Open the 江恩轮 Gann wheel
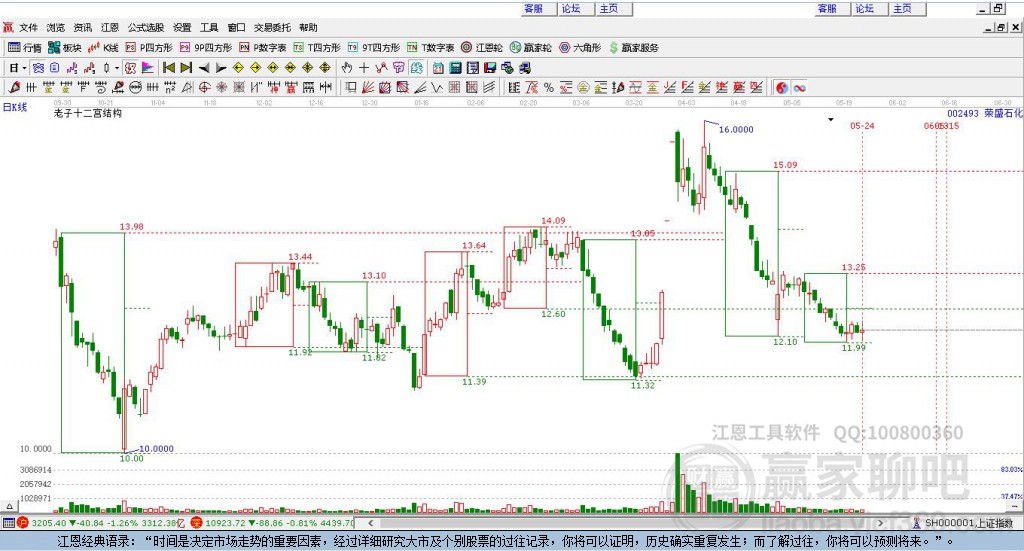This screenshot has width=1024, height=551. click(482, 48)
